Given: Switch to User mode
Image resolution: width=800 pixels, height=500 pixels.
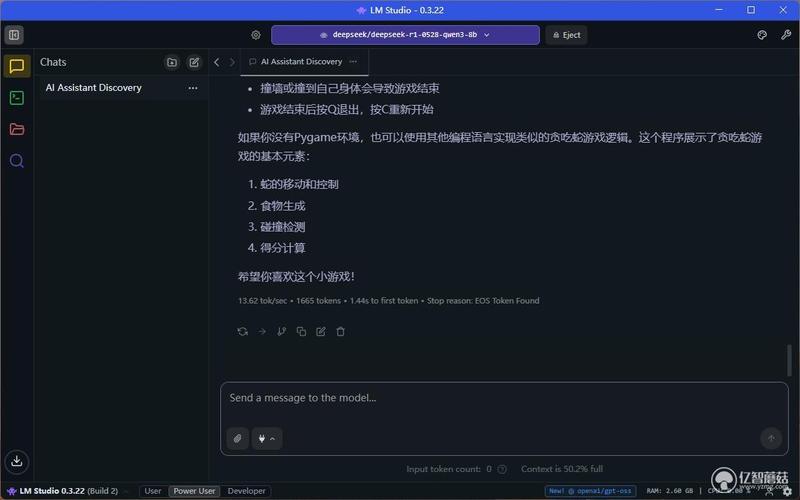Looking at the screenshot, I should pos(153,491).
